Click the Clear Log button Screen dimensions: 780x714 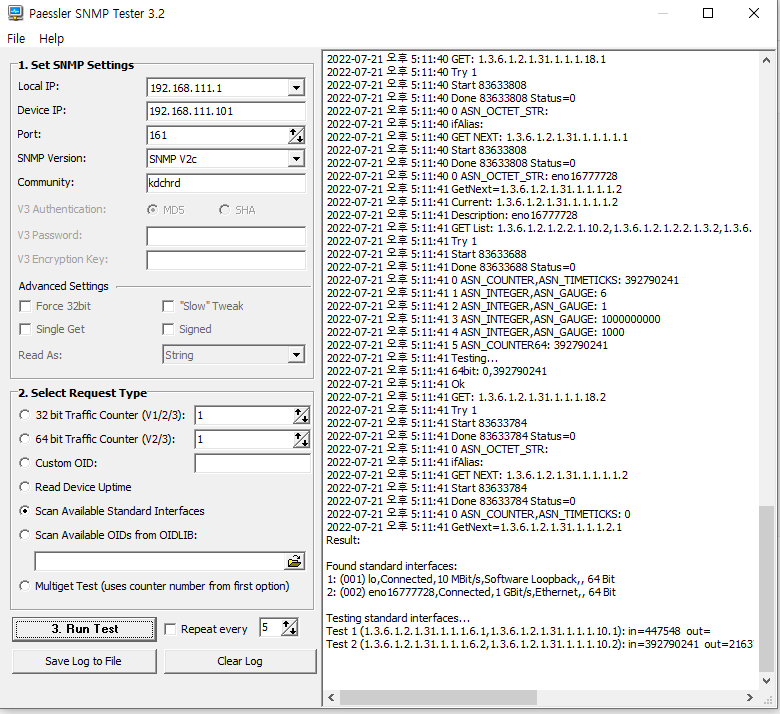pos(240,661)
